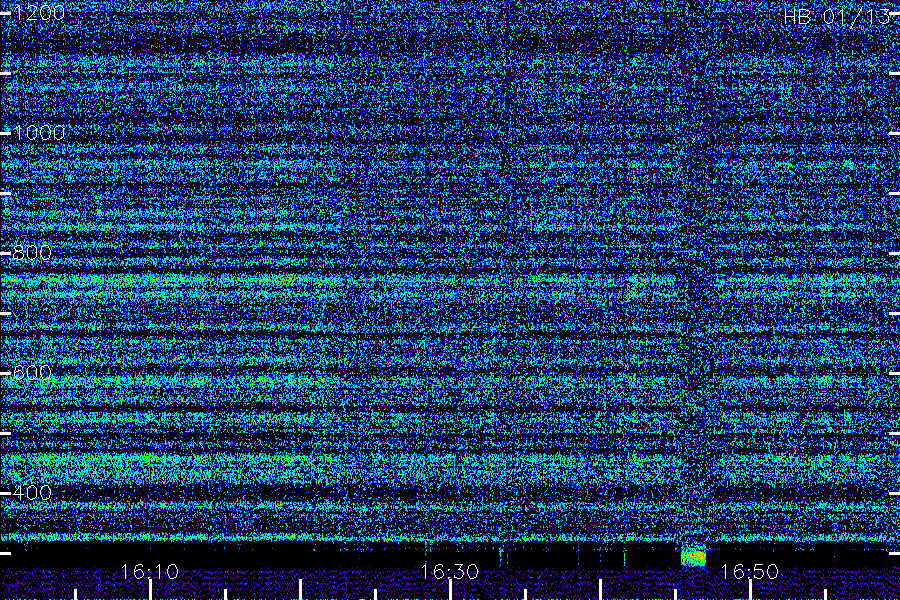900x600 pixels.
Task: Click the 800 frequency axis label
Action: (x=32, y=253)
